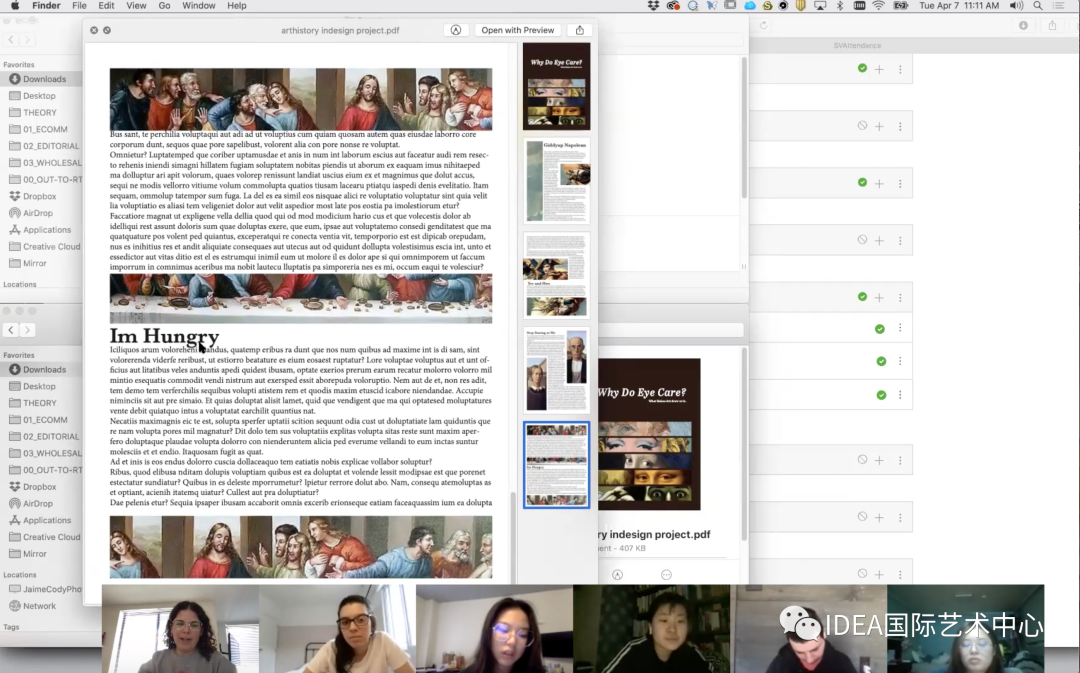Select Desktop in the lower Finder sidebar

[41, 386]
